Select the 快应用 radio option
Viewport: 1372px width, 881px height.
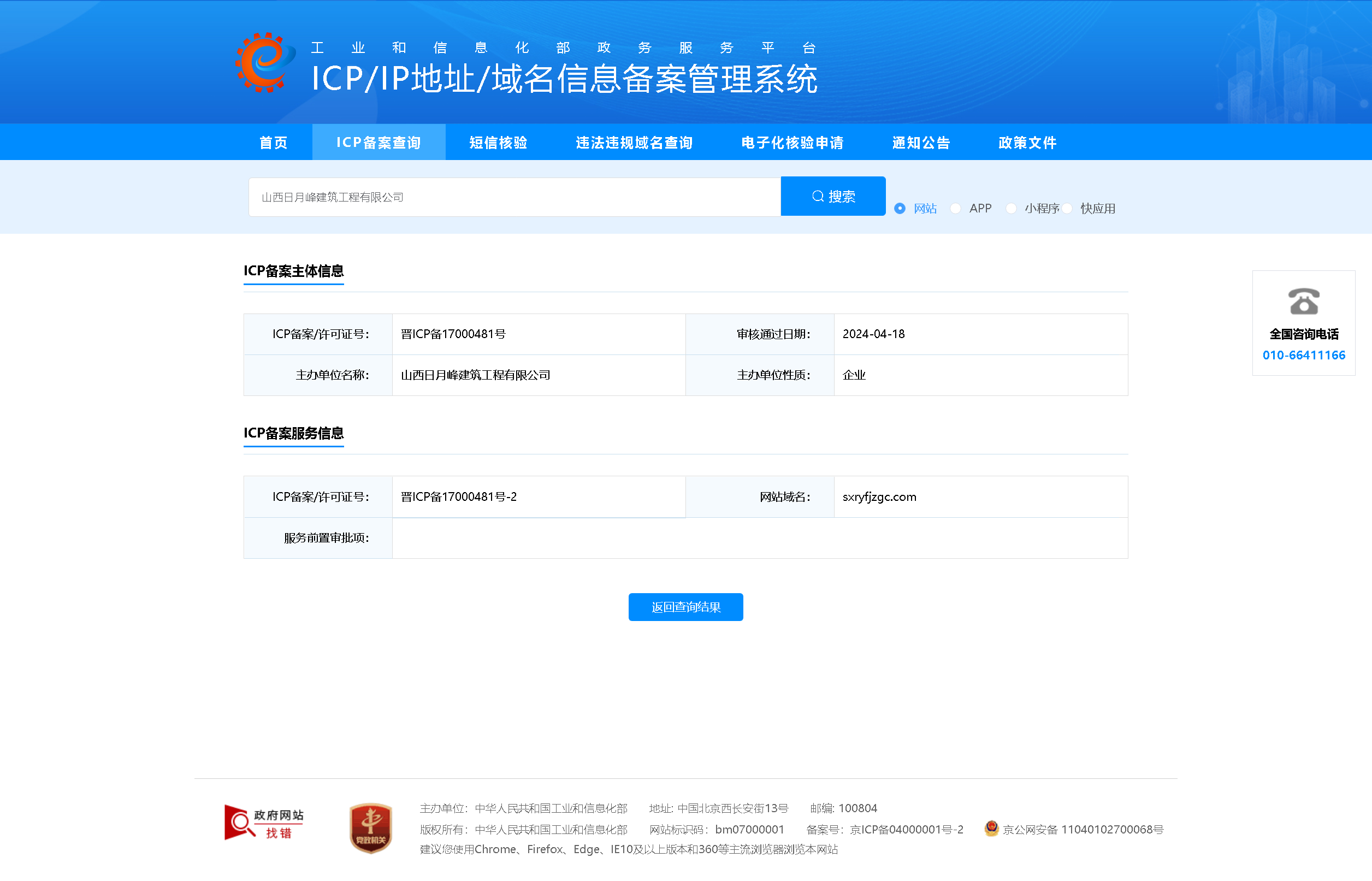(1067, 208)
